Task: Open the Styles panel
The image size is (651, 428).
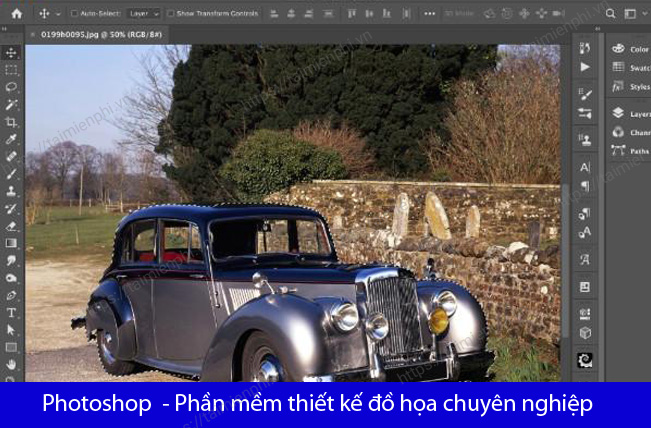Action: (630, 86)
